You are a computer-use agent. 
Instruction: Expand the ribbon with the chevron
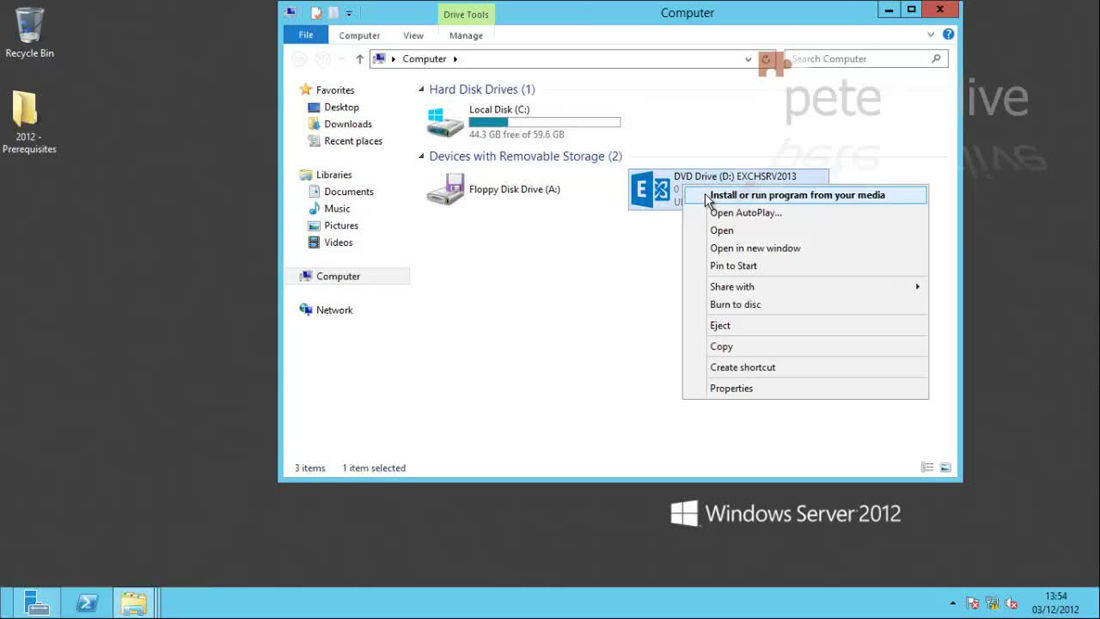[931, 34]
